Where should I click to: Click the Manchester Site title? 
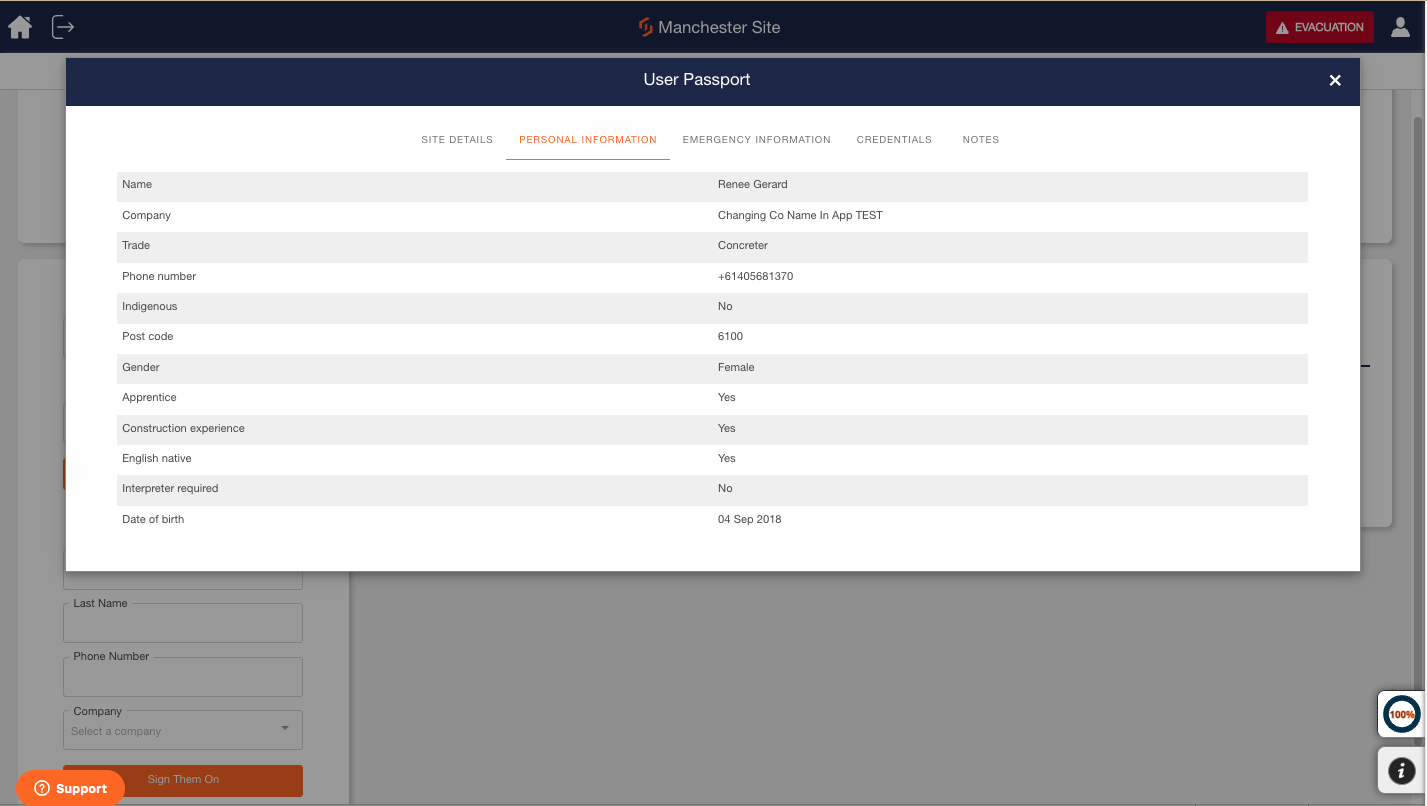[719, 27]
